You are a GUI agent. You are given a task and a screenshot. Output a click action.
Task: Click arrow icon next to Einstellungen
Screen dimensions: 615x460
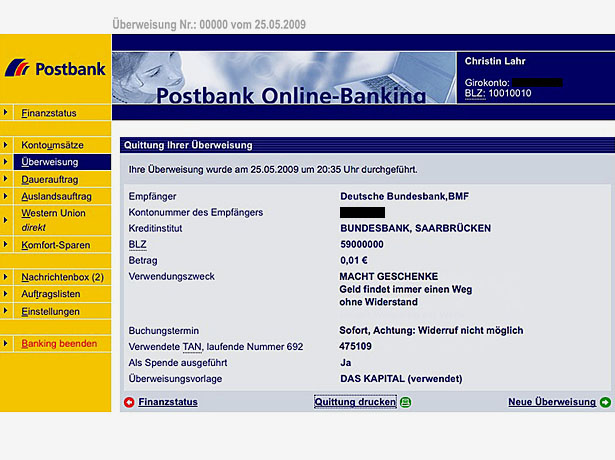(7, 311)
